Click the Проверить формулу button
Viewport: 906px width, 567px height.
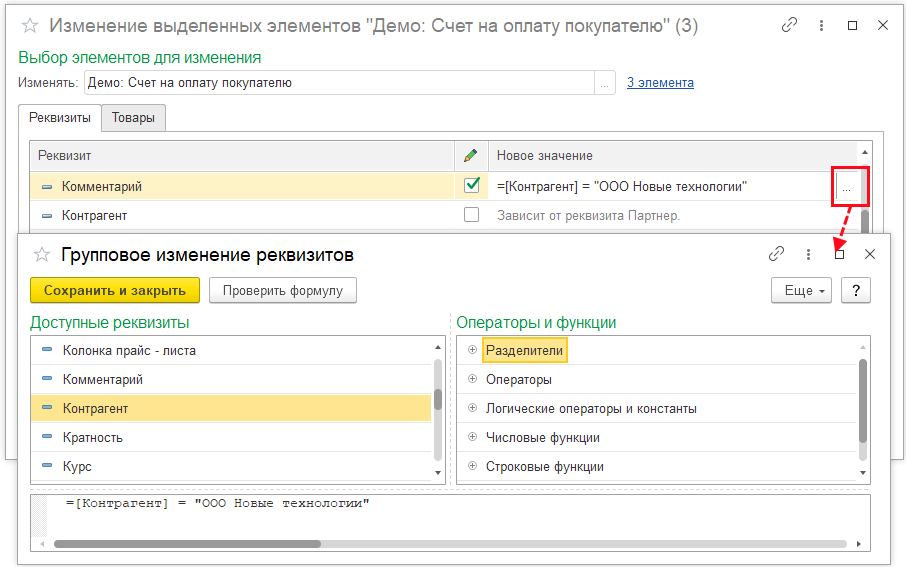pyautogui.click(x=283, y=290)
